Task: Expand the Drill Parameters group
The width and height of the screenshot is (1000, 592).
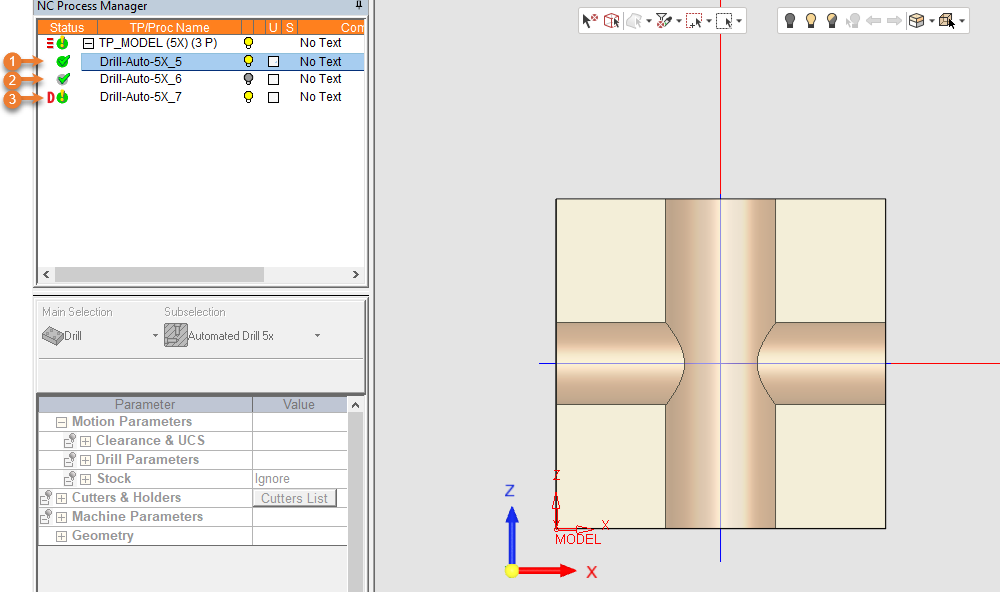Action: pos(85,460)
